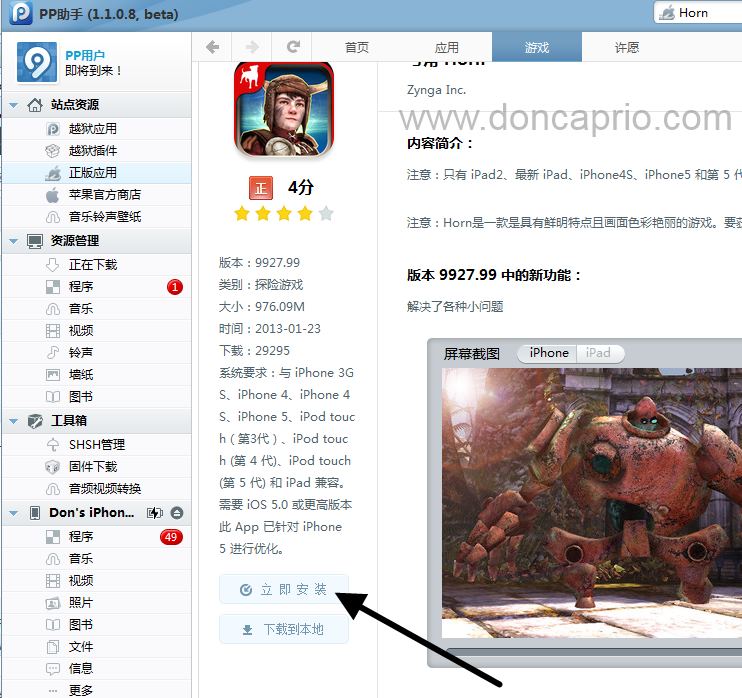Click the fifth grey rating star
Image resolution: width=742 pixels, height=698 pixels.
click(x=326, y=214)
